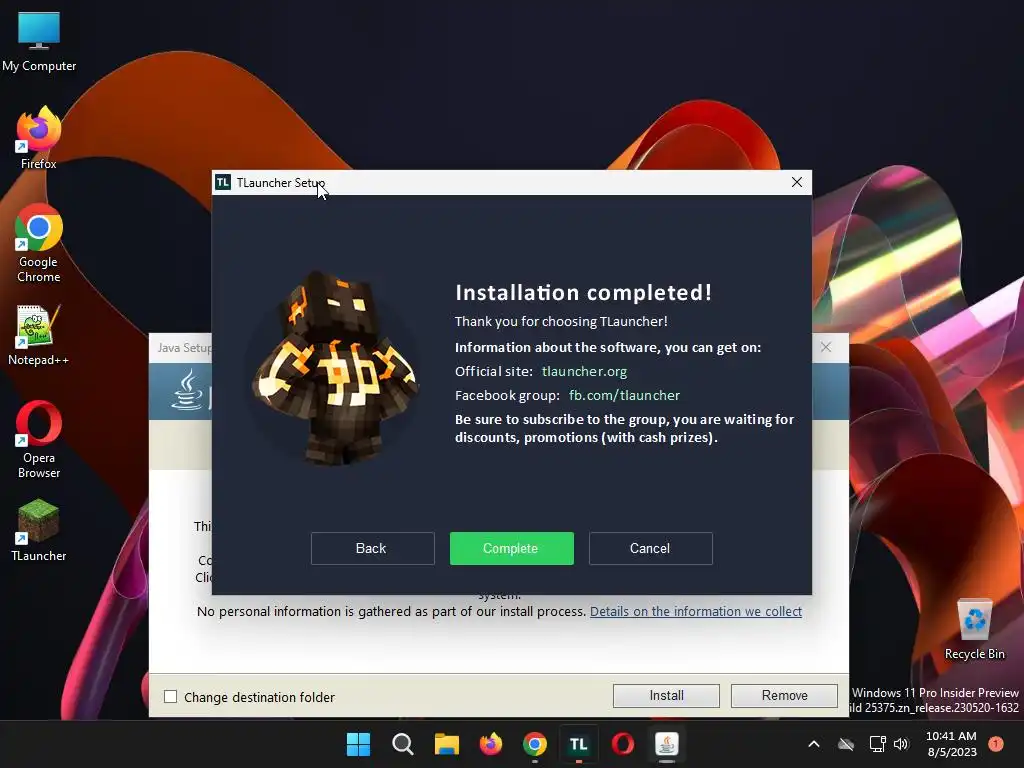Launch Opera Browser desktop shortcut
1024x768 pixels.
(39, 440)
